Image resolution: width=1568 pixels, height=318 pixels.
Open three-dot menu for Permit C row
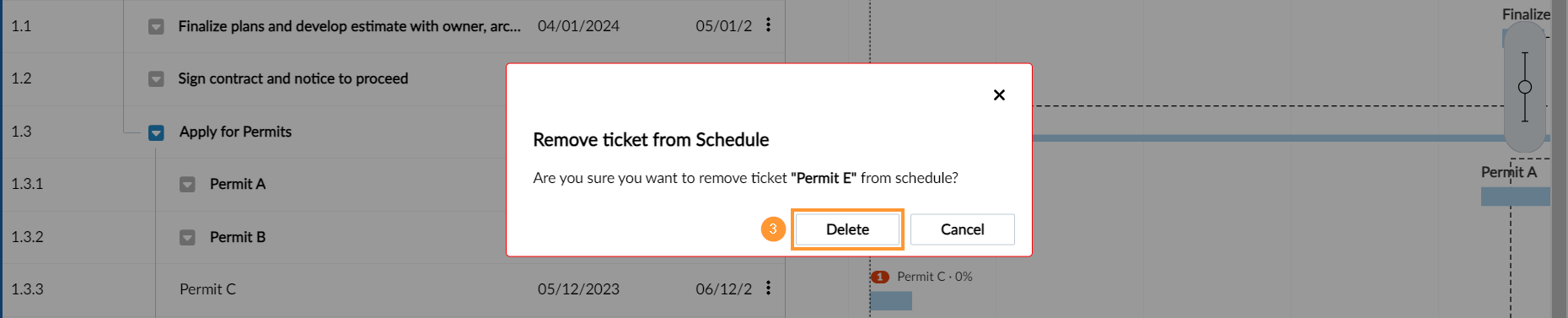(x=768, y=288)
